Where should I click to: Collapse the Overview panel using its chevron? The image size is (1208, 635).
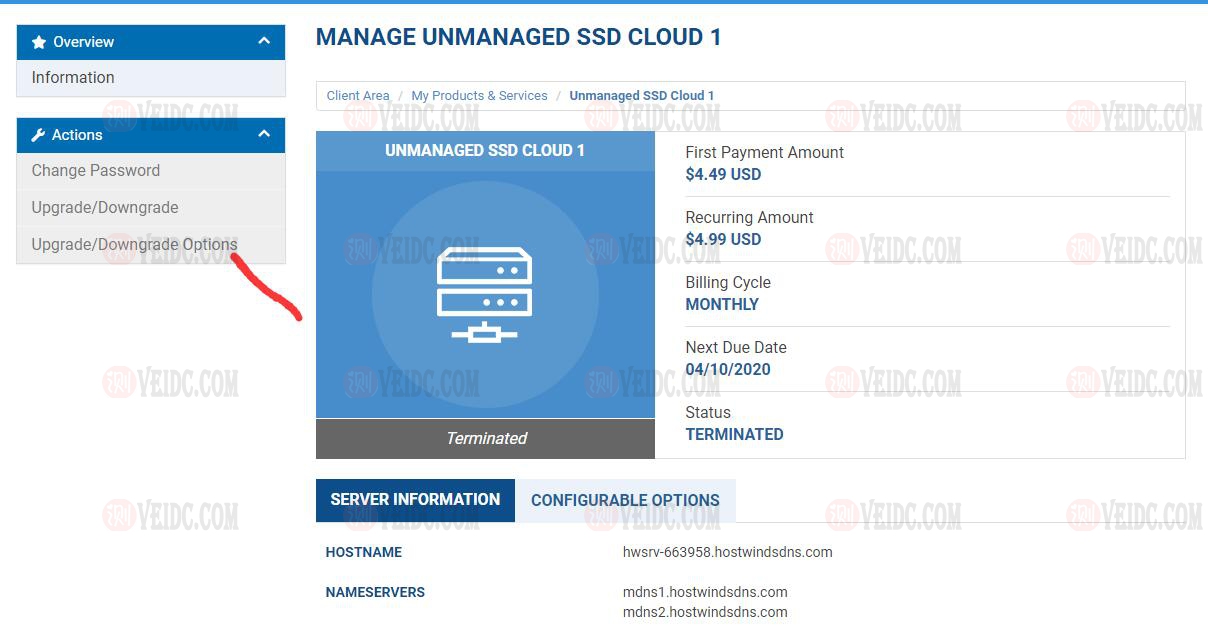[x=264, y=41]
